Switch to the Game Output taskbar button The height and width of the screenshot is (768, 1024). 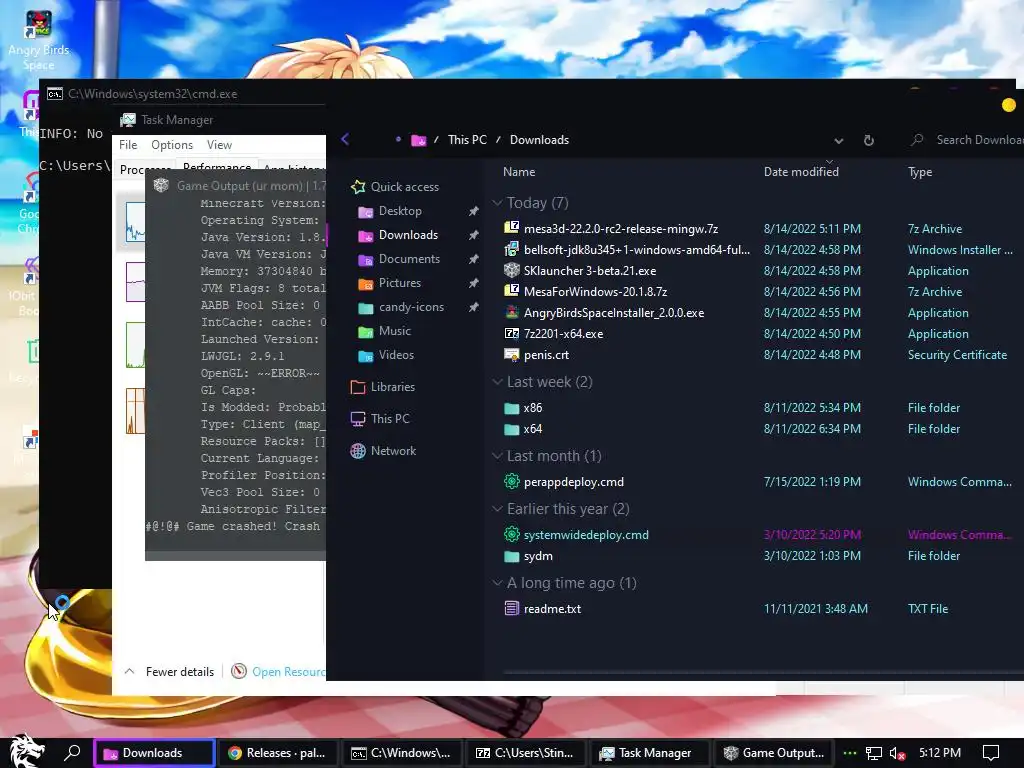(774, 753)
